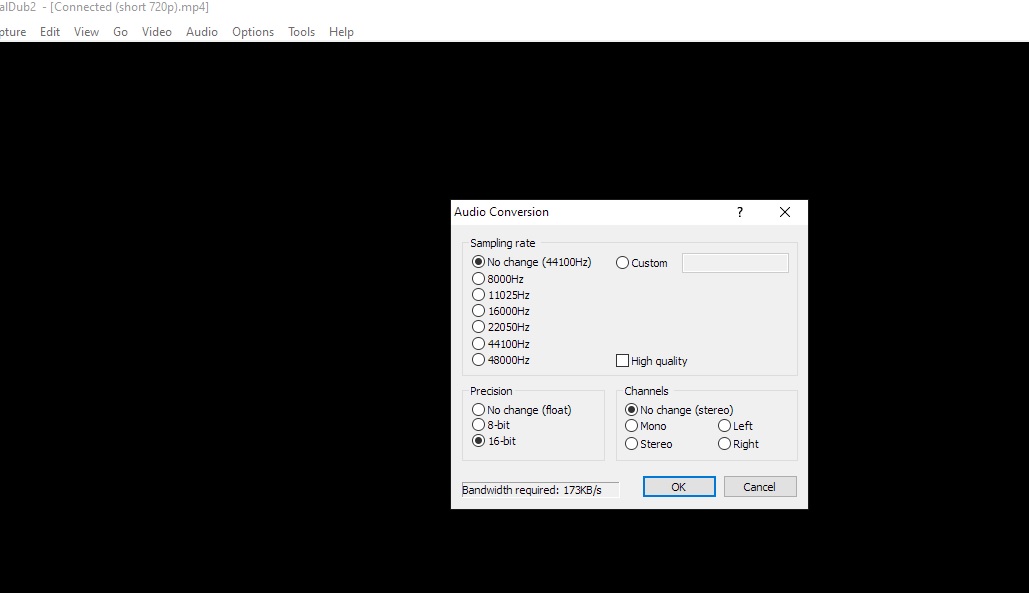The height and width of the screenshot is (593, 1029).
Task: Enable the High quality checkbox
Action: [x=652, y=361]
